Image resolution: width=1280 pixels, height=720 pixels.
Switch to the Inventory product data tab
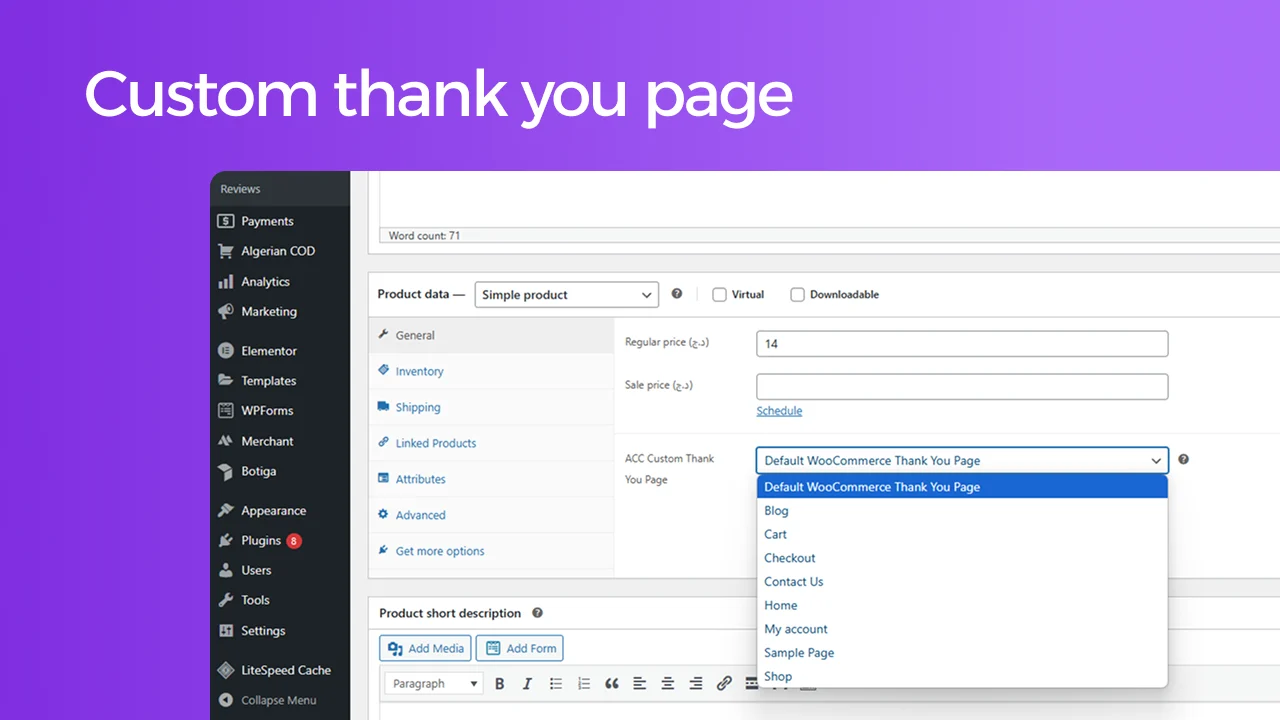[419, 372]
